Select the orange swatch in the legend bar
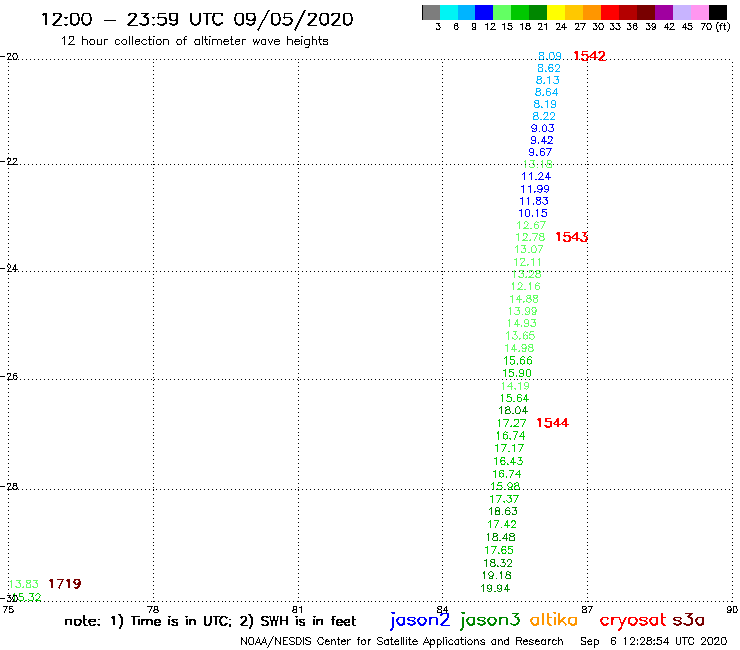 point(592,12)
